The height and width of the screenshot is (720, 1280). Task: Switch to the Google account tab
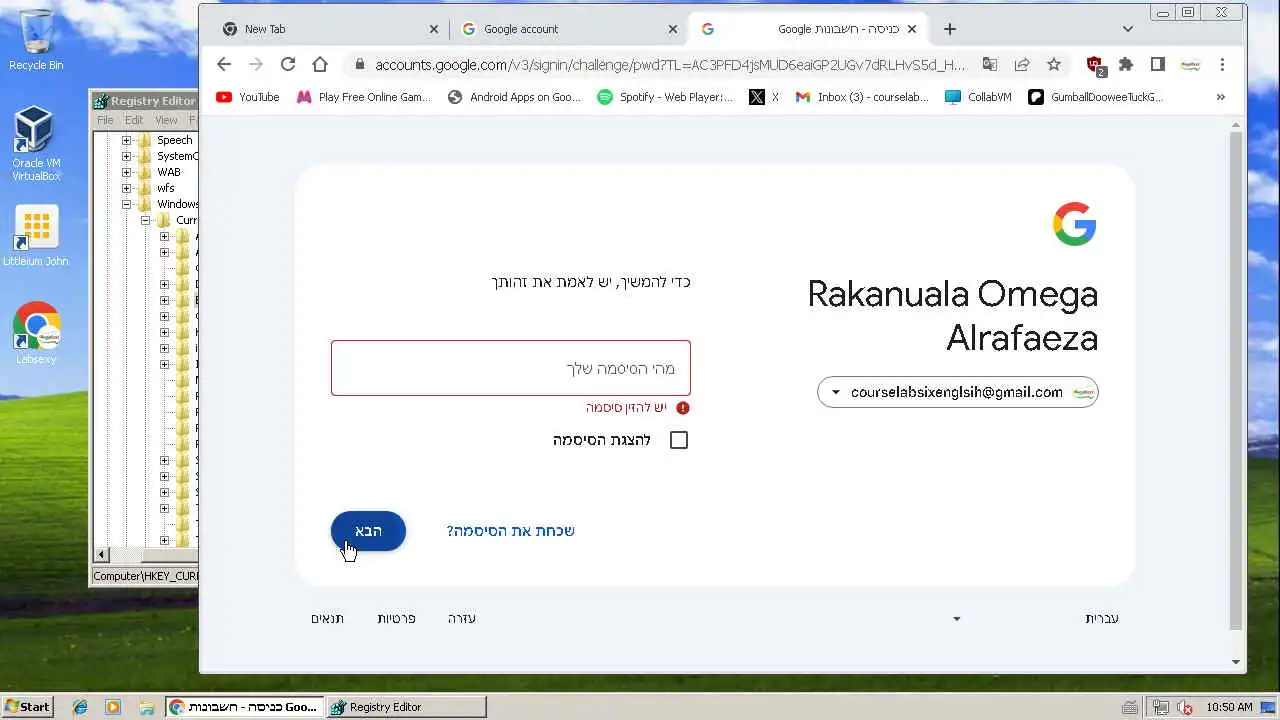point(570,29)
